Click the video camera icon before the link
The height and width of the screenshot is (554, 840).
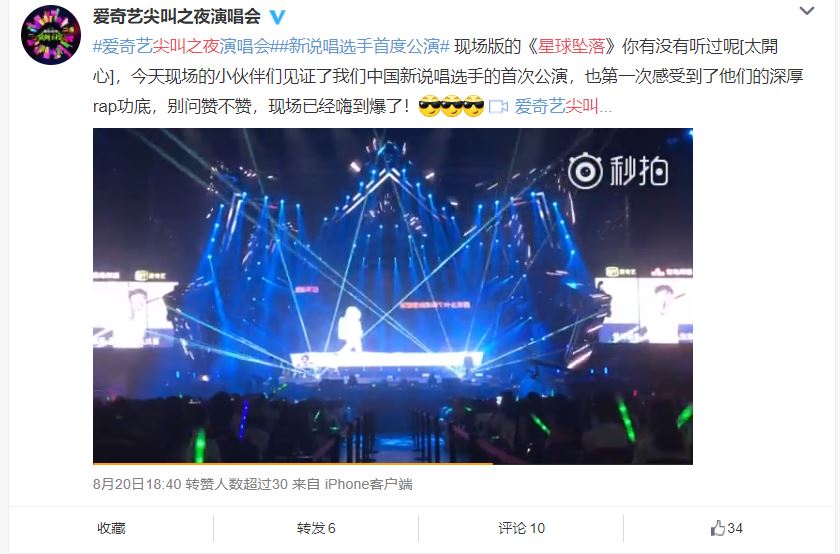[x=498, y=107]
